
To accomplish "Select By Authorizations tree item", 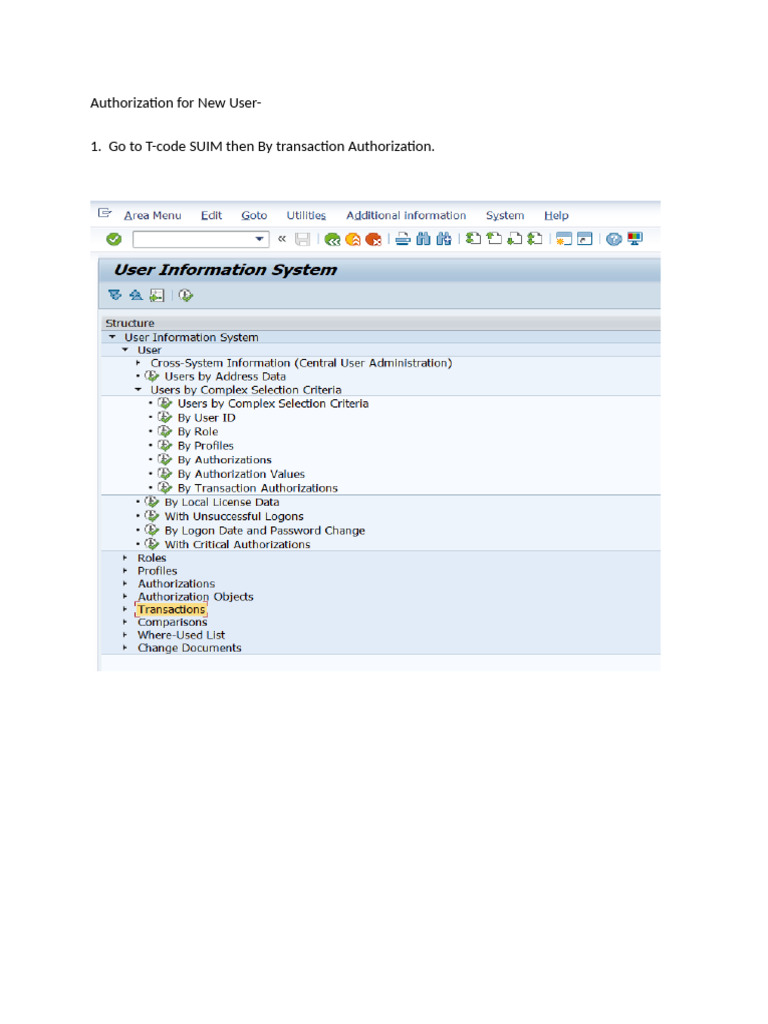I will click(x=224, y=460).
